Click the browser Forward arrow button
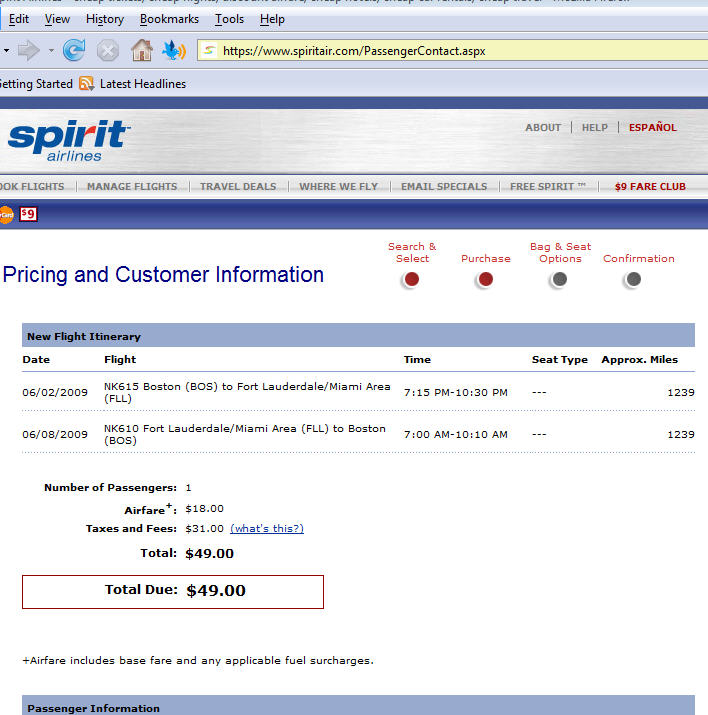708x715 pixels. 29,50
